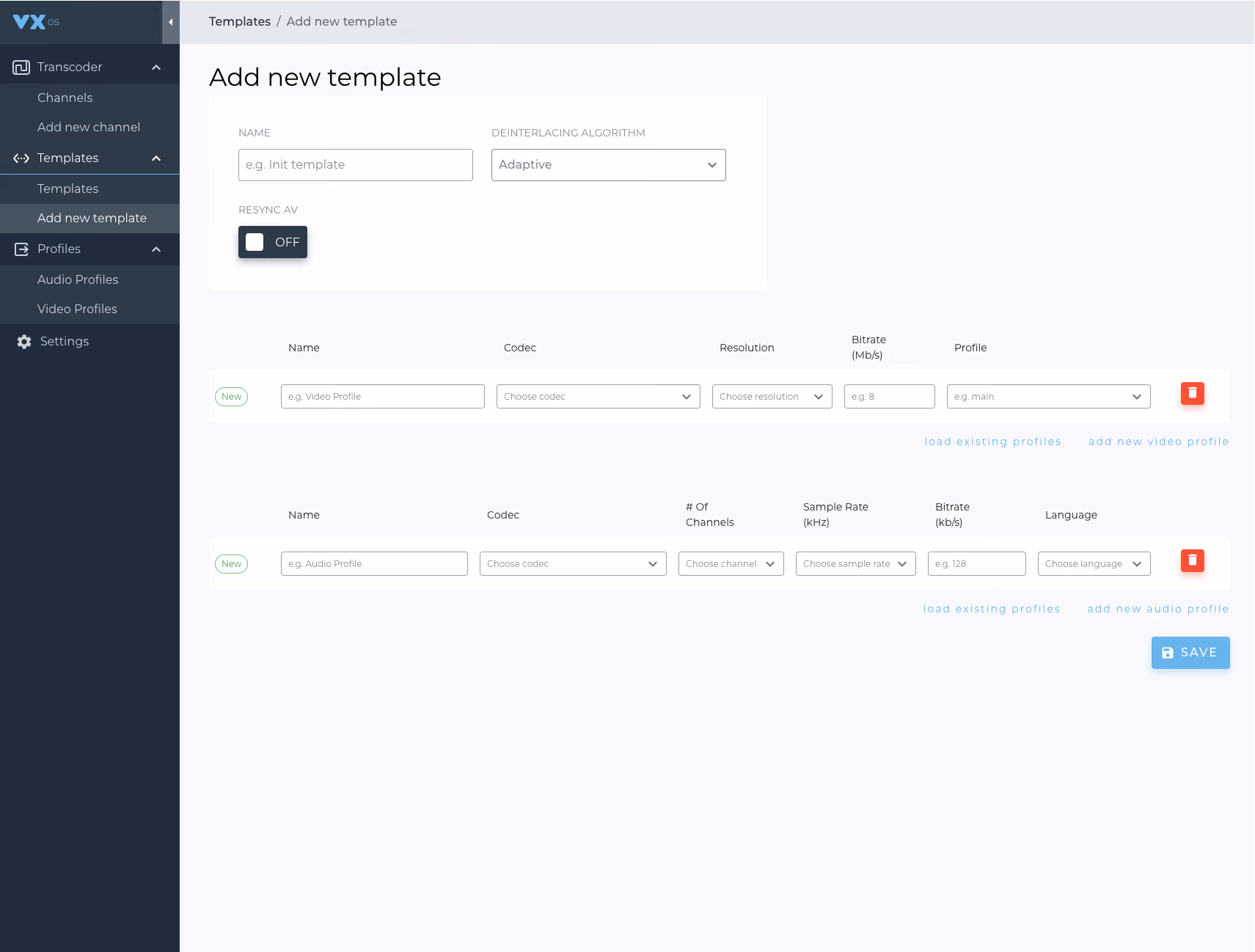Collapse the Profiles menu chevron
This screenshot has width=1255, height=952.
click(156, 249)
